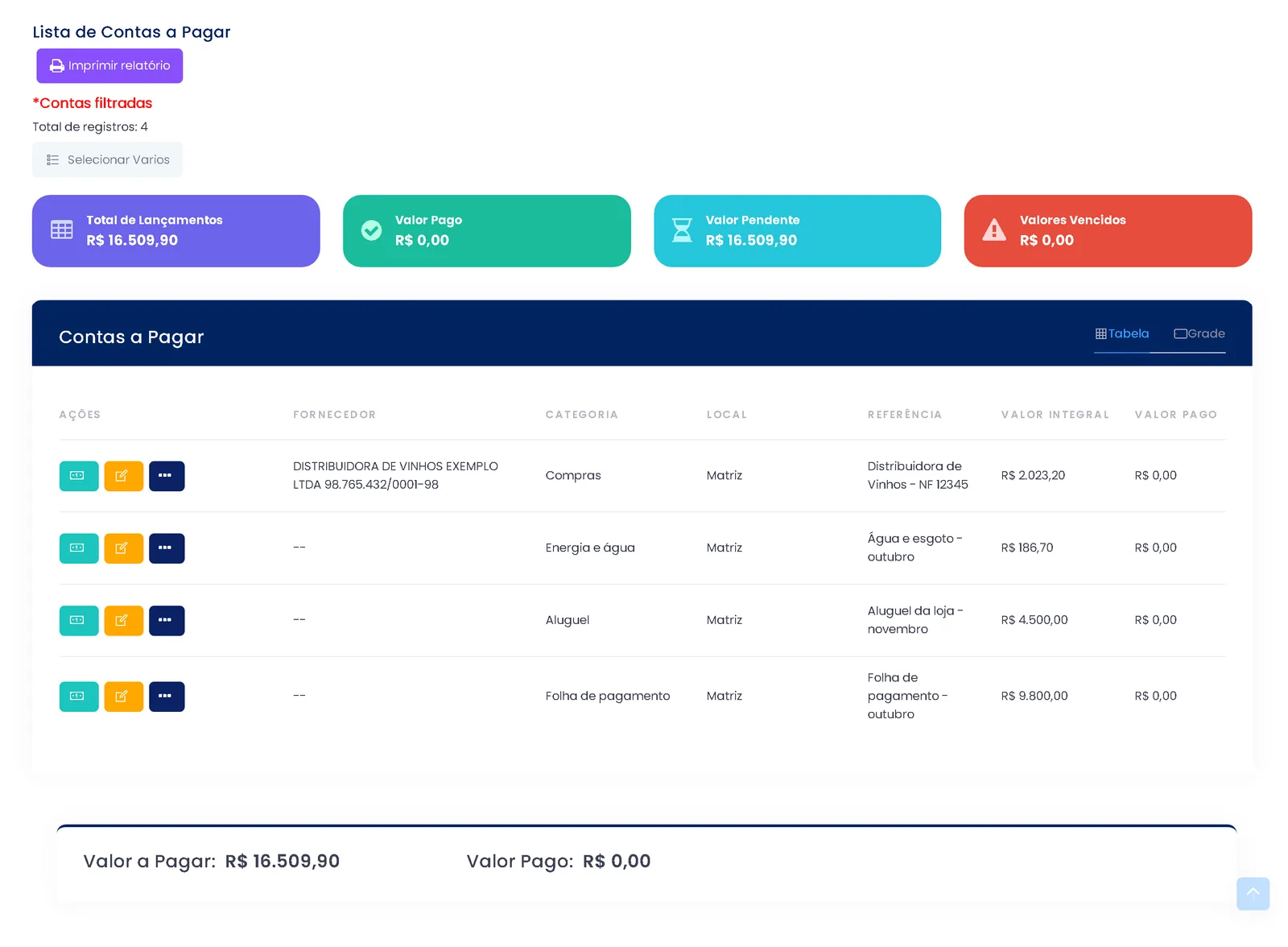Edit the Folha de pagamento entry
Image resolution: width=1288 pixels, height=947 pixels.
(x=123, y=697)
